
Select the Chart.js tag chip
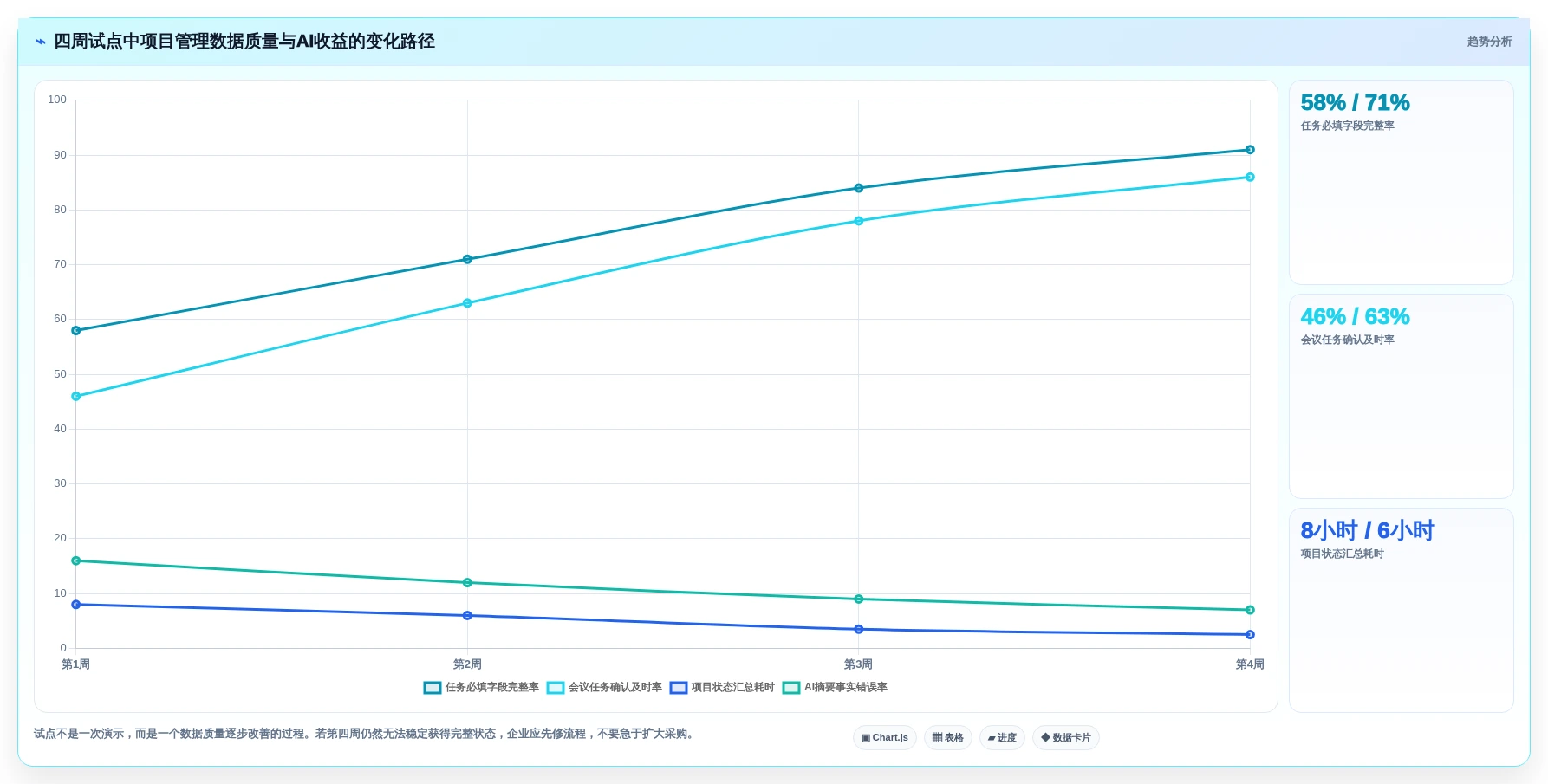885,738
